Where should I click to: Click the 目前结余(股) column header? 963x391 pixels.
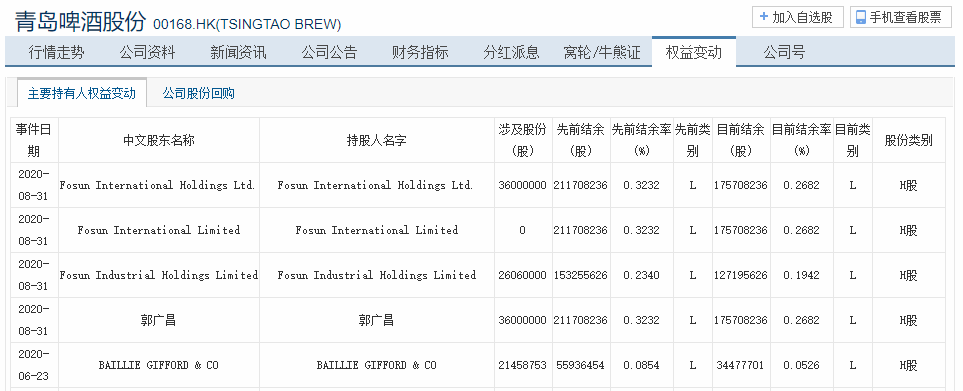click(x=741, y=140)
